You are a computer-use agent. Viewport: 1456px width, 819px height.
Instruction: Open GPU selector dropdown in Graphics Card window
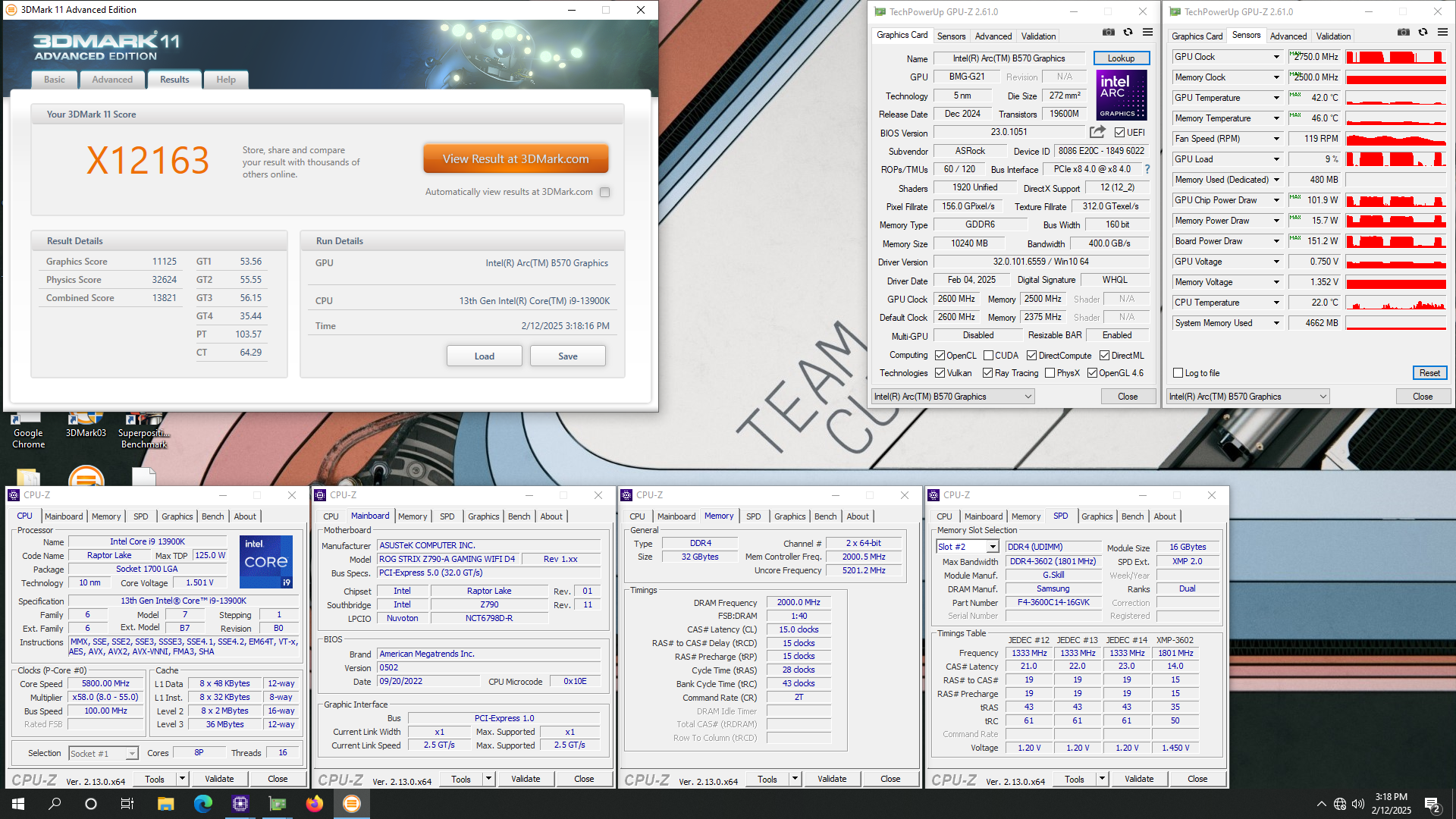click(953, 397)
